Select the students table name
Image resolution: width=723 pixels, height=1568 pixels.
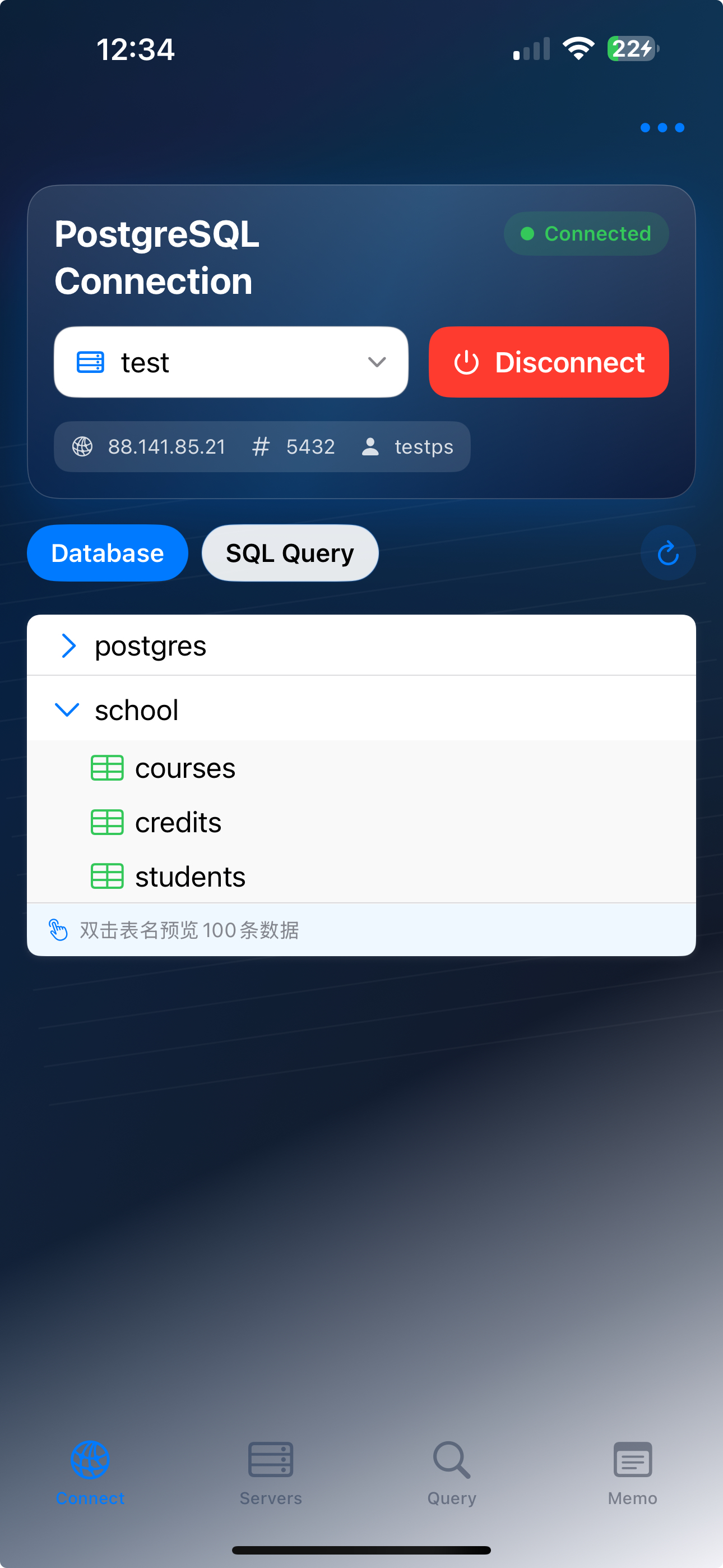[x=190, y=877]
